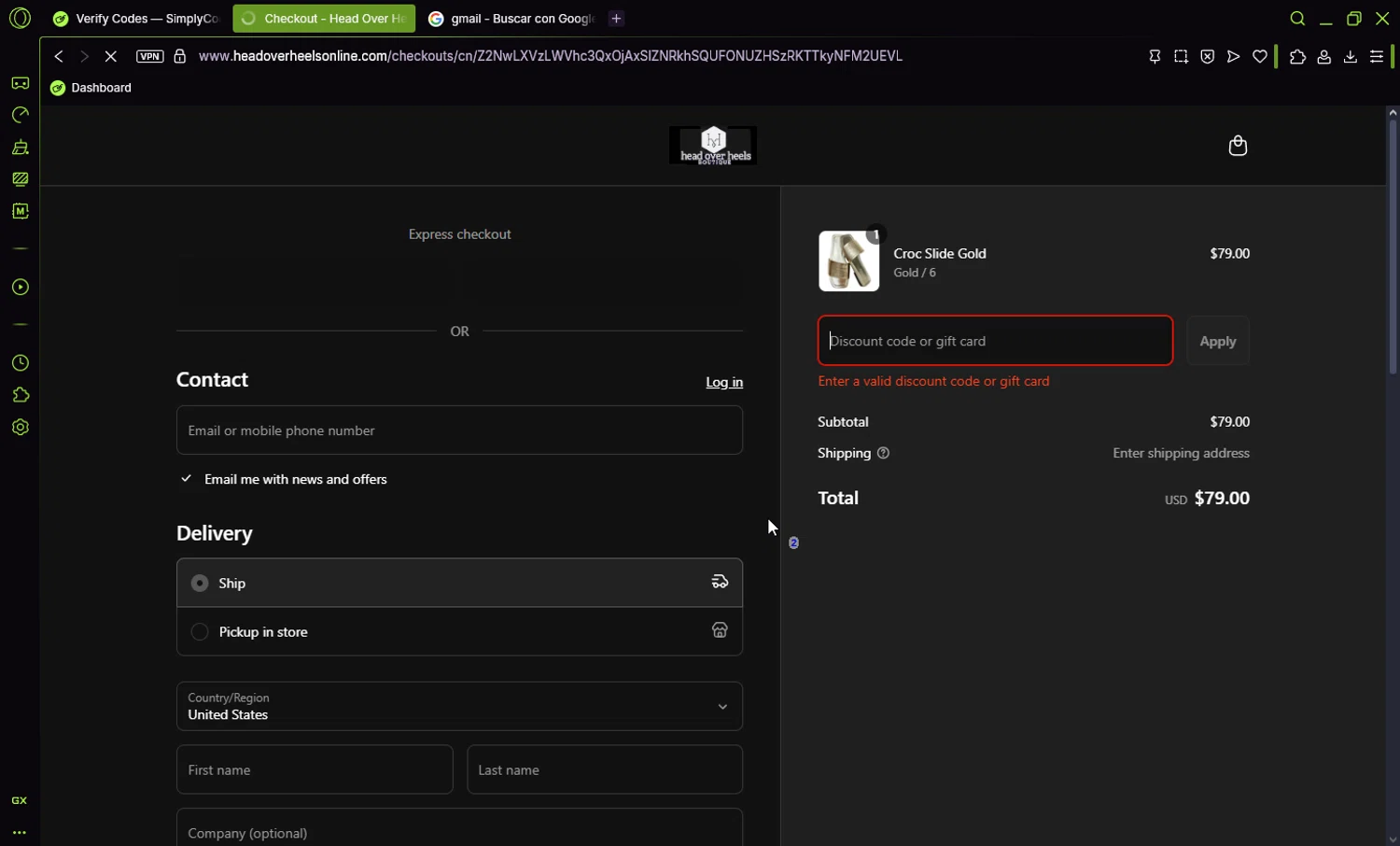
Task: Open the Opera GX main menu logo
Action: click(20, 18)
